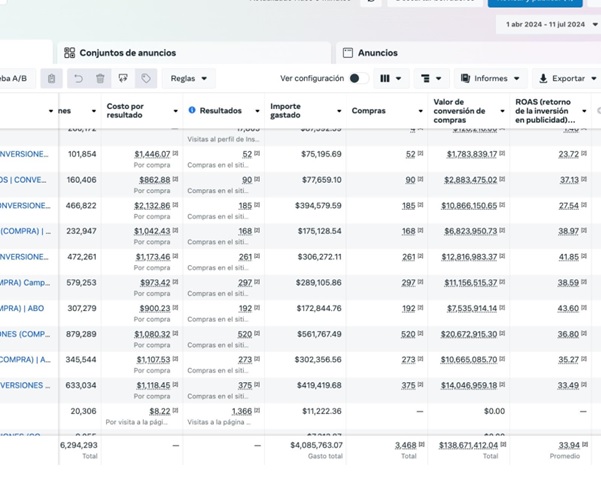Toggle the Ver configuración switch

pos(358,78)
